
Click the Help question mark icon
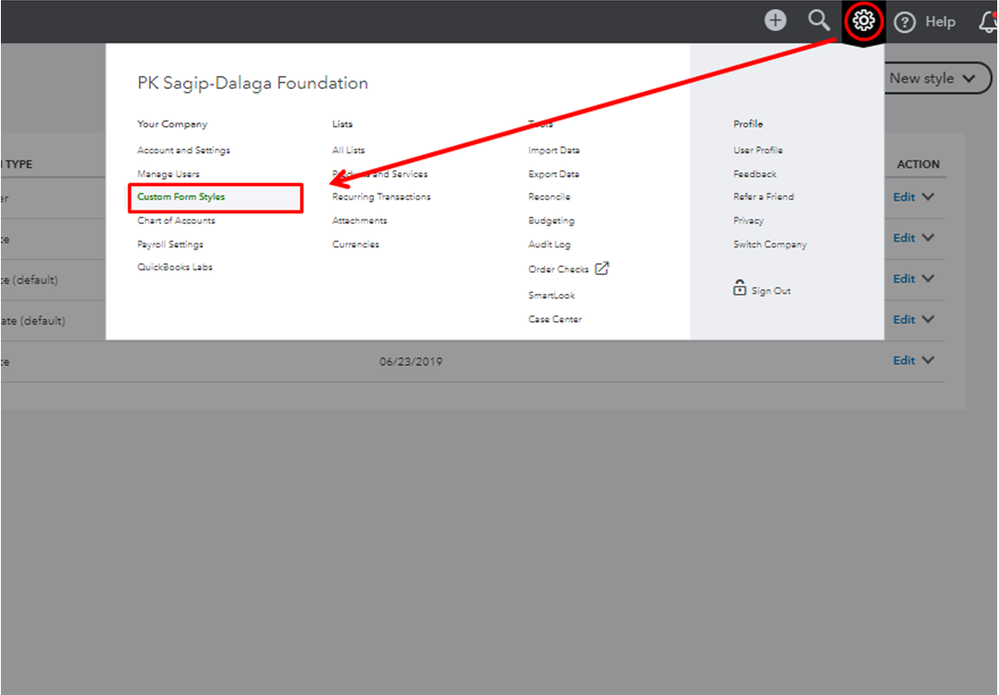pyautogui.click(x=905, y=22)
